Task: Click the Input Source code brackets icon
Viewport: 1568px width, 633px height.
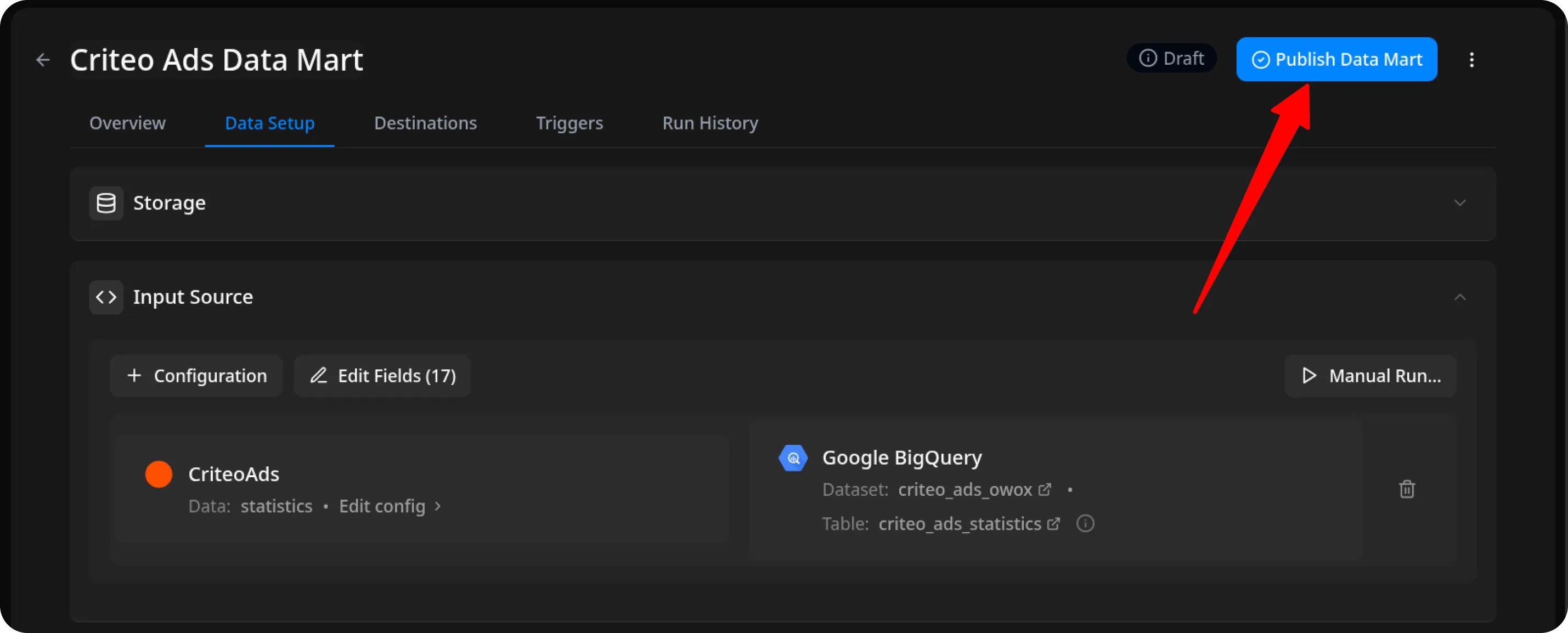Action: click(106, 297)
